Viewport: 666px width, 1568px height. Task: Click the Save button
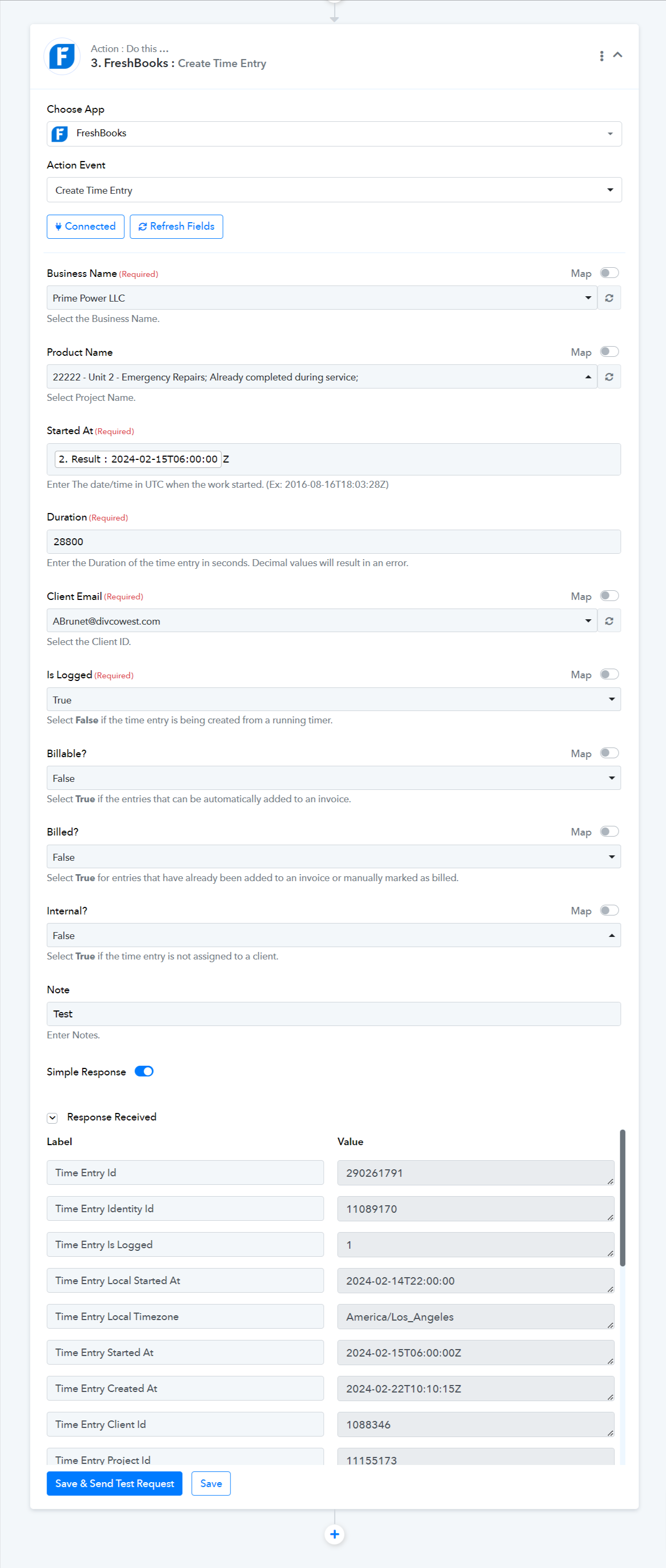point(211,1484)
